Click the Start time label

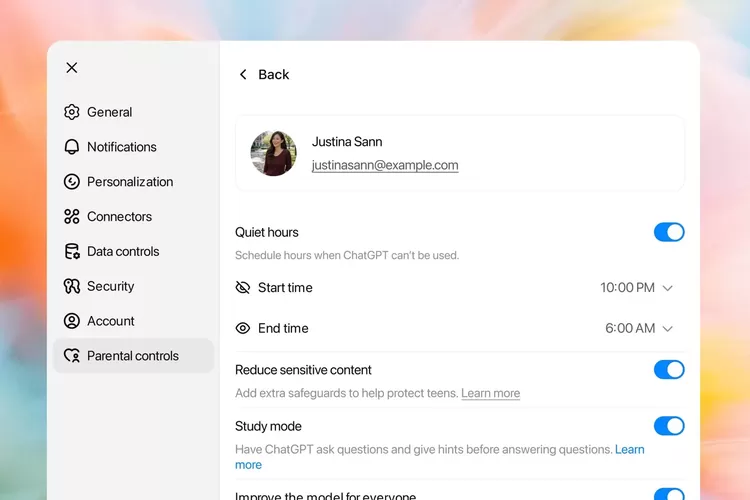pyautogui.click(x=285, y=288)
